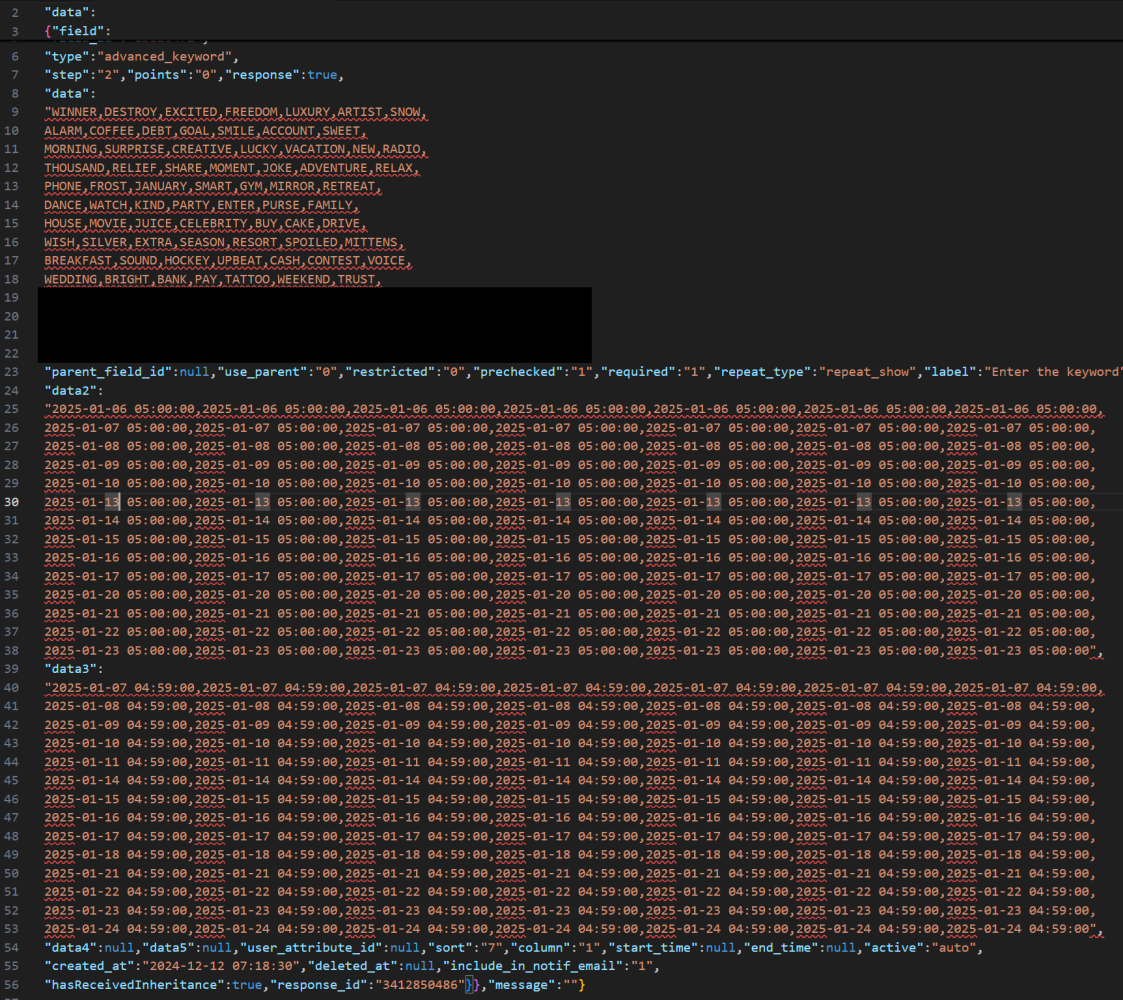The width and height of the screenshot is (1123, 1000).
Task: Click line number 39 in the gutter
Action: point(11,668)
